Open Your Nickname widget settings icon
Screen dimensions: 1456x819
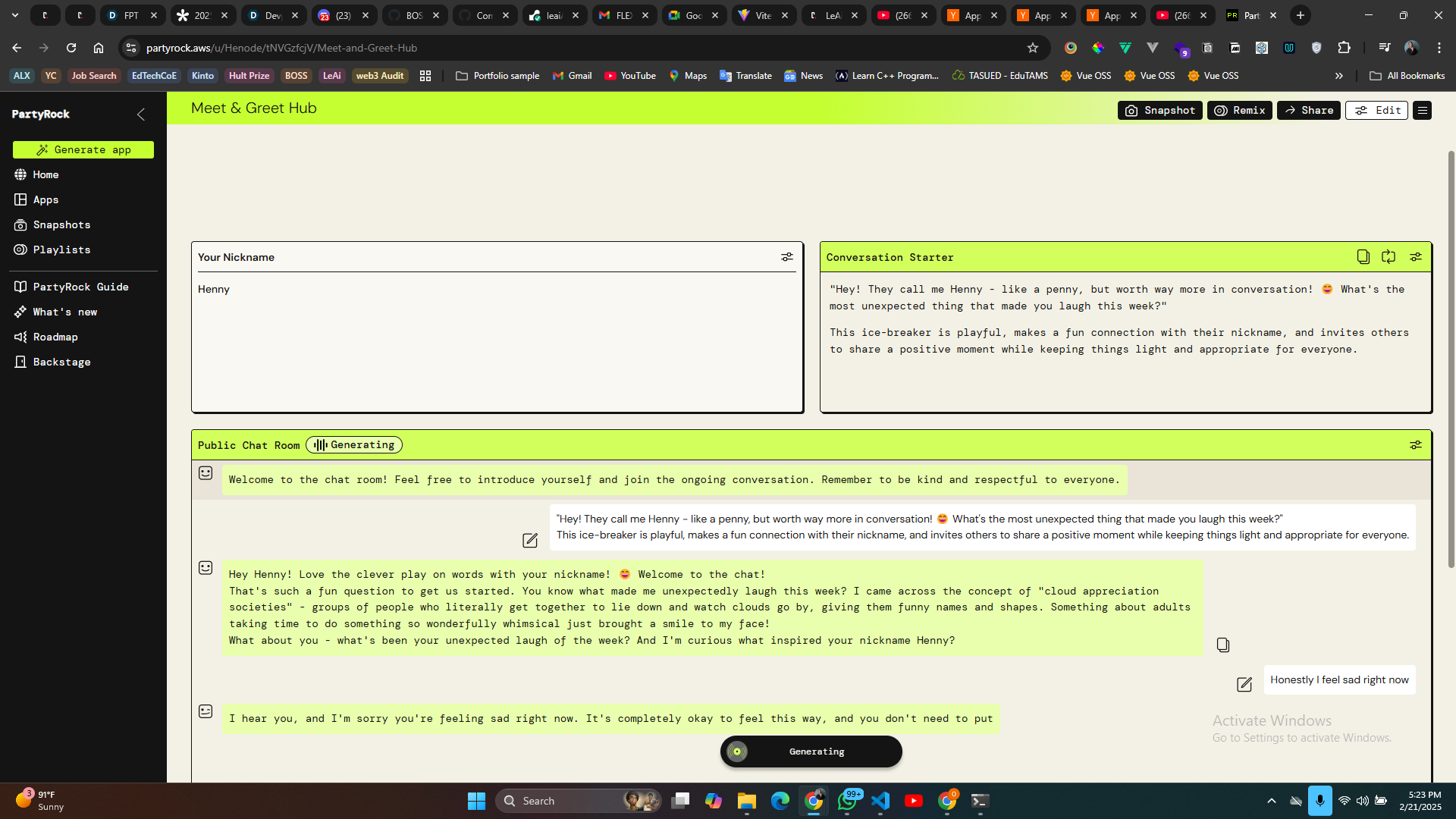[787, 257]
